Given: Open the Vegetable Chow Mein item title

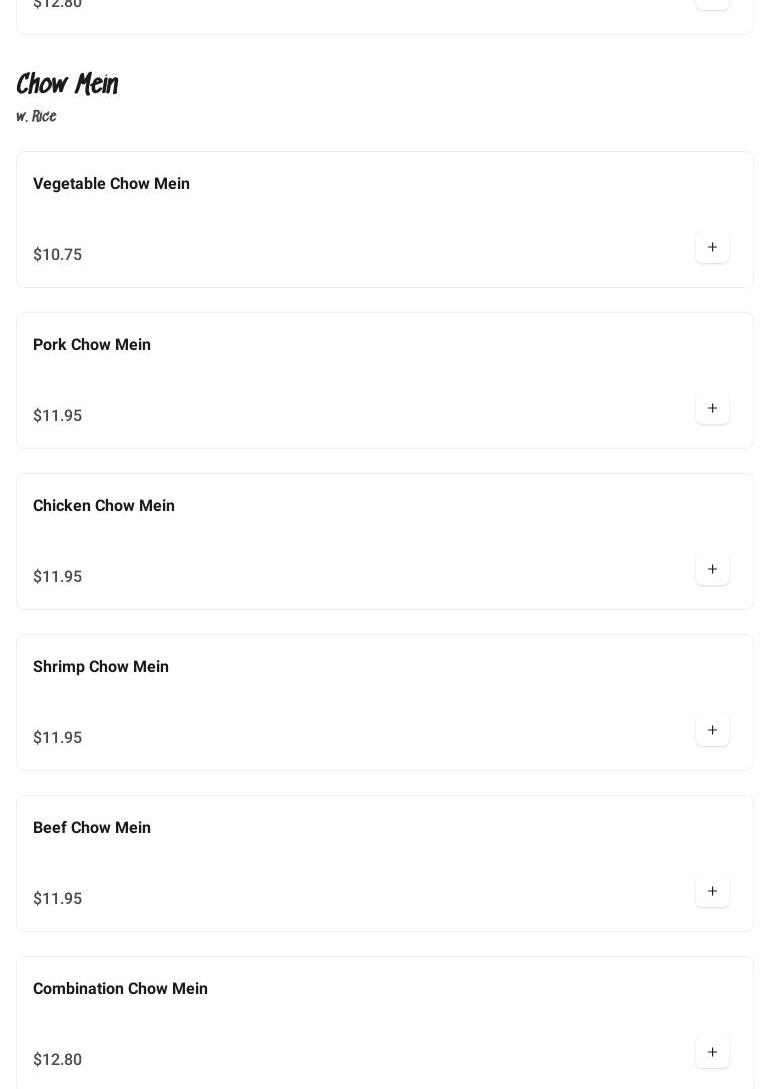Looking at the screenshot, I should [111, 184].
